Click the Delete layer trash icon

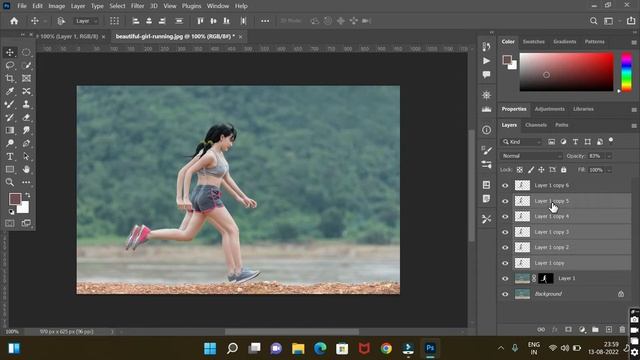point(622,329)
